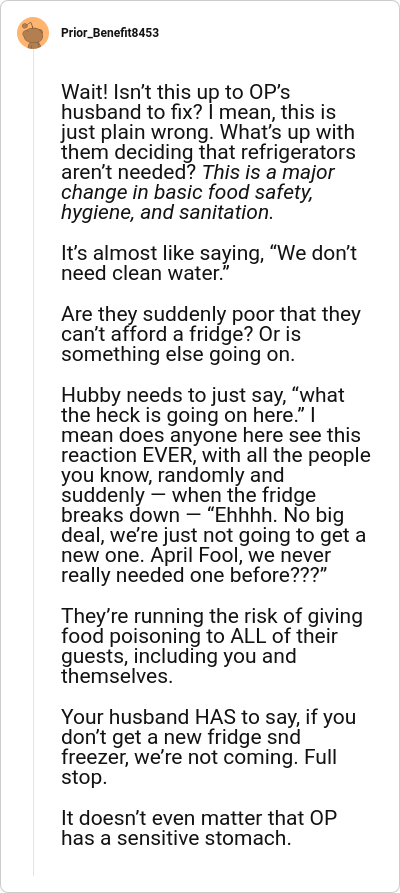
Task: Click the word "stop." after "Full"
Action: (x=84, y=778)
